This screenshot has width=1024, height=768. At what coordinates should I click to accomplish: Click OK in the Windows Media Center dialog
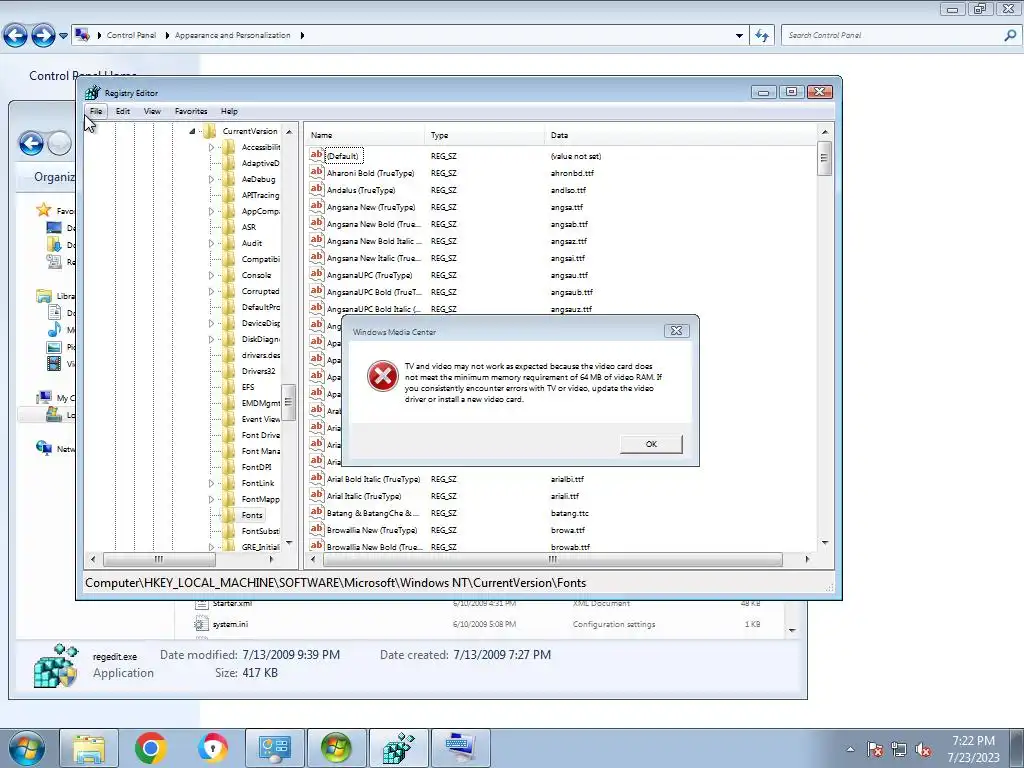coord(651,444)
